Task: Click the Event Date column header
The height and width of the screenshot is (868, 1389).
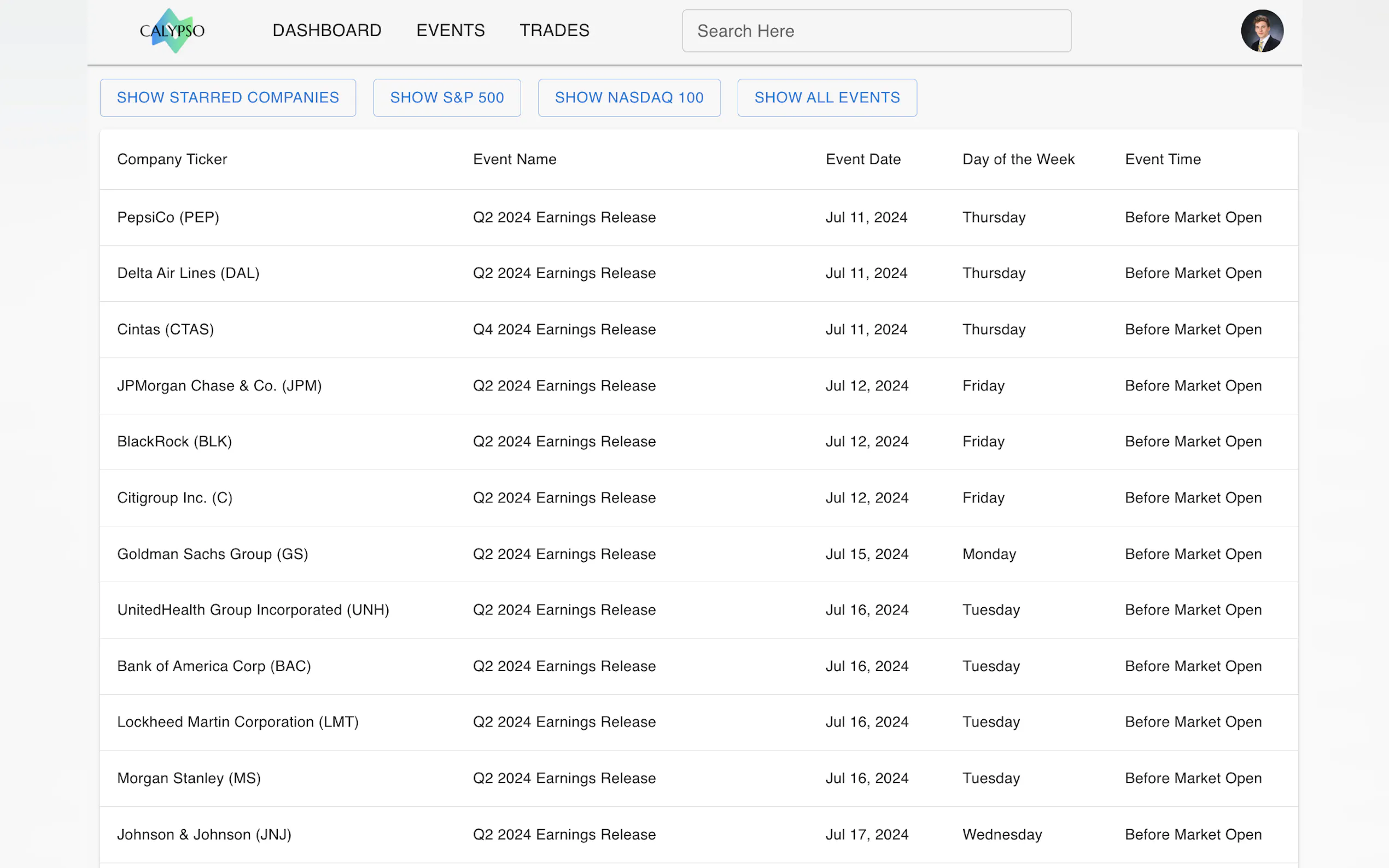Action: click(x=862, y=159)
